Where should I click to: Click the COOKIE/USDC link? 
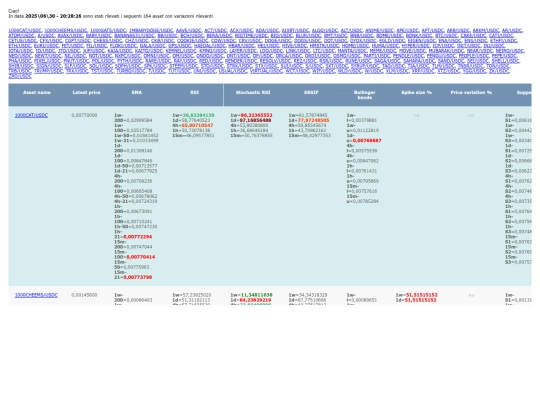[x=193, y=41]
